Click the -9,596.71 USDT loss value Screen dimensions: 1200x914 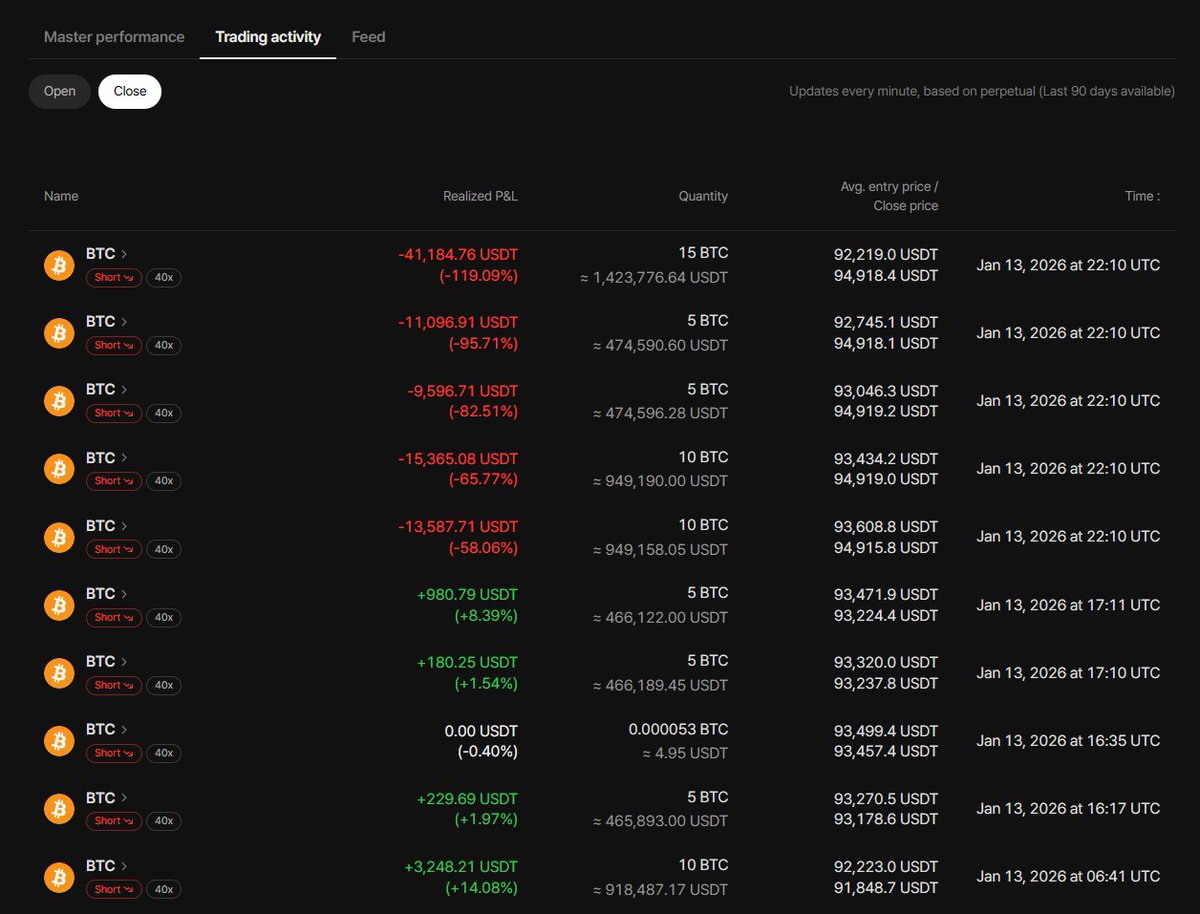coord(463,390)
